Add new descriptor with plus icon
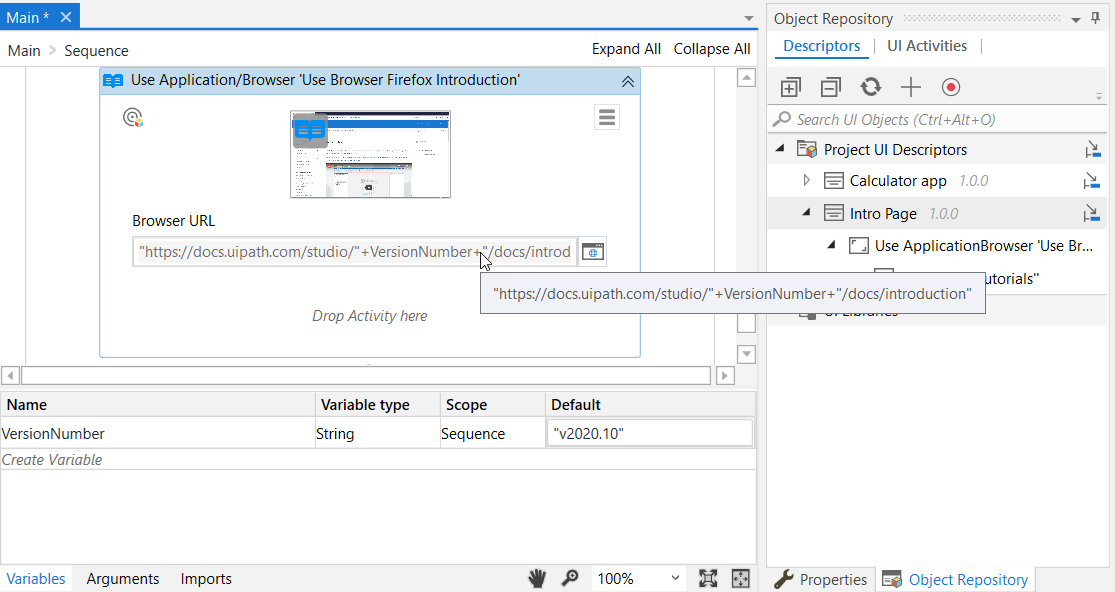Viewport: 1115px width, 592px height. click(x=910, y=87)
